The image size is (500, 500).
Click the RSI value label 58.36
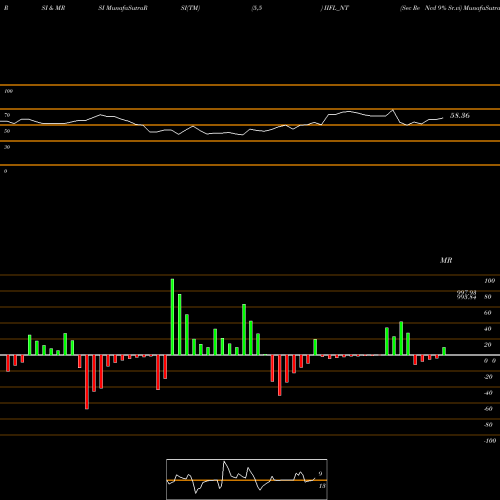tap(460, 116)
